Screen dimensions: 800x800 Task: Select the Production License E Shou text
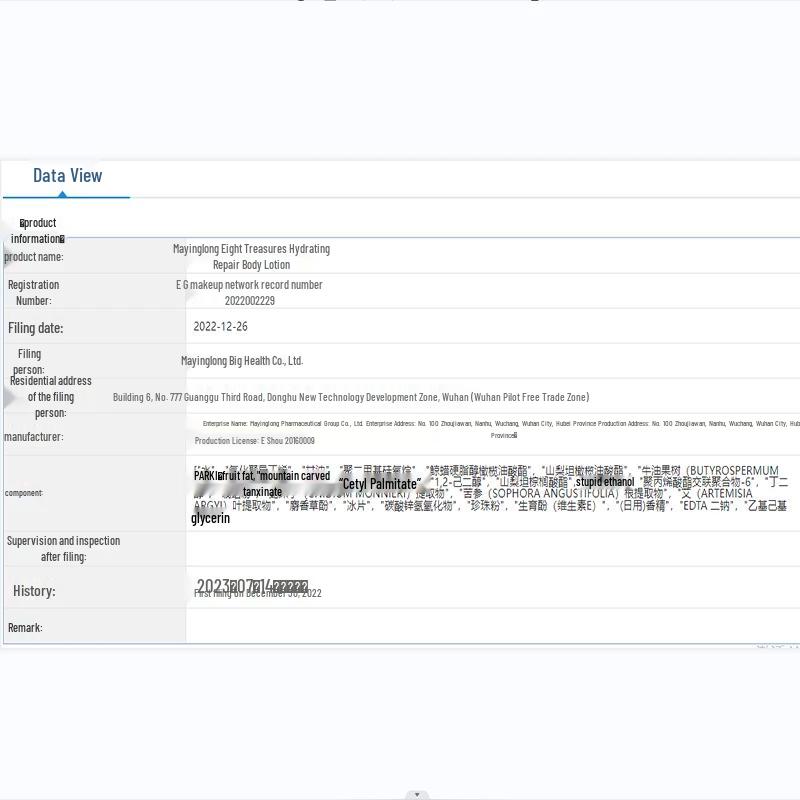point(254,441)
